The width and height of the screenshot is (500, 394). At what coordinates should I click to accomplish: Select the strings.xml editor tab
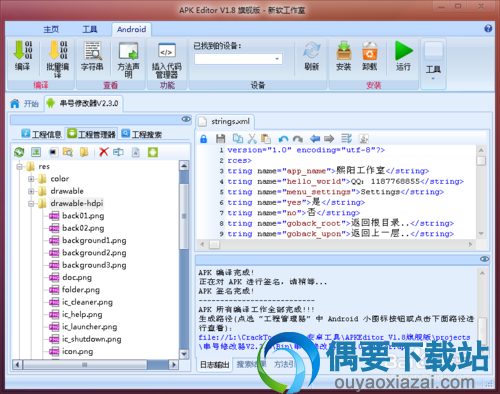click(225, 122)
